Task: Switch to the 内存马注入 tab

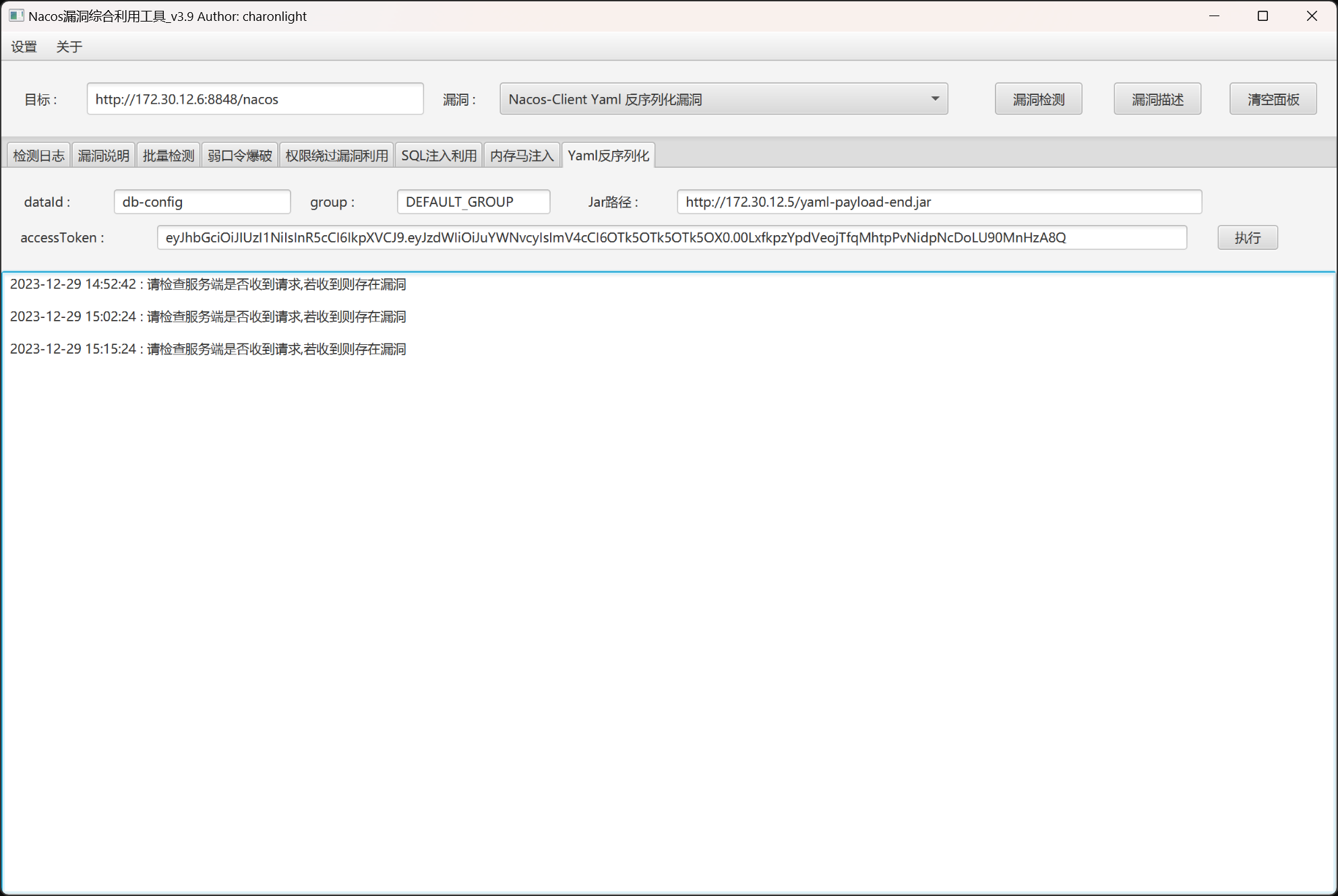Action: click(522, 156)
